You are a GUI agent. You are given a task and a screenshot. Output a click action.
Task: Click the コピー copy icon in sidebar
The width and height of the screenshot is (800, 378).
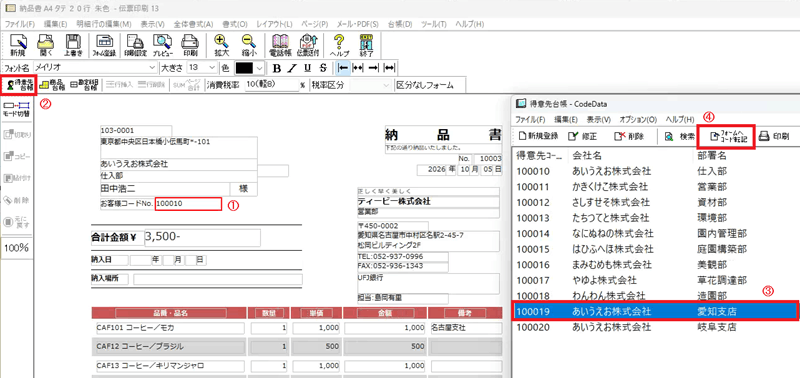coord(18,157)
